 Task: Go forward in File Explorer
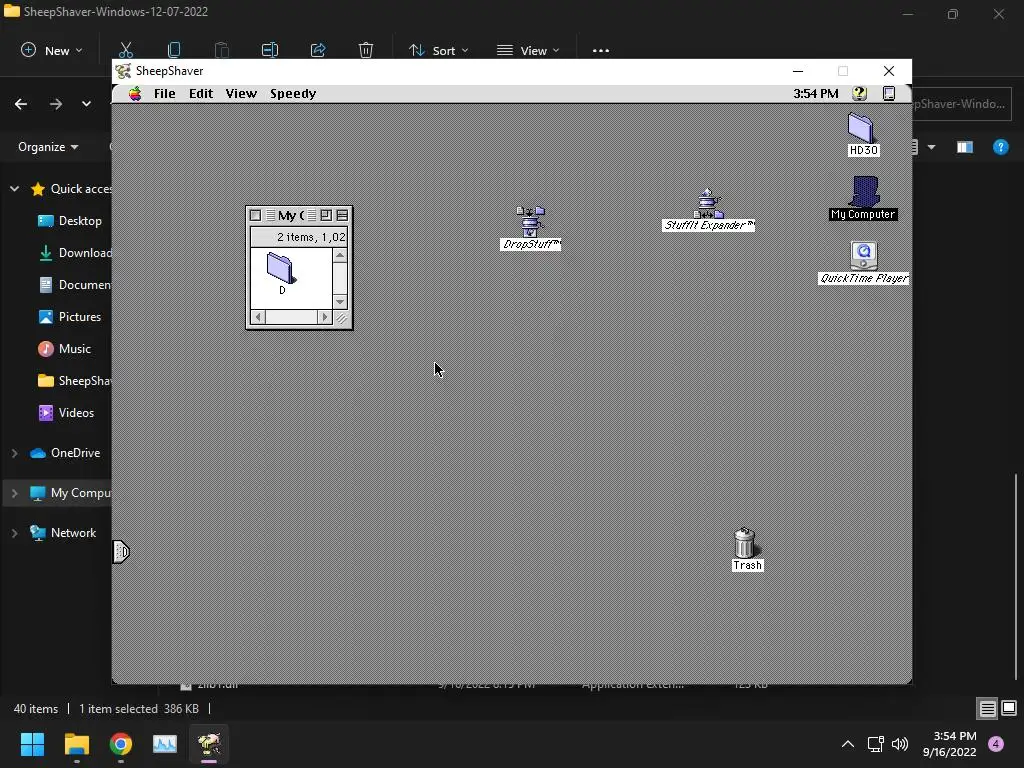(x=56, y=104)
